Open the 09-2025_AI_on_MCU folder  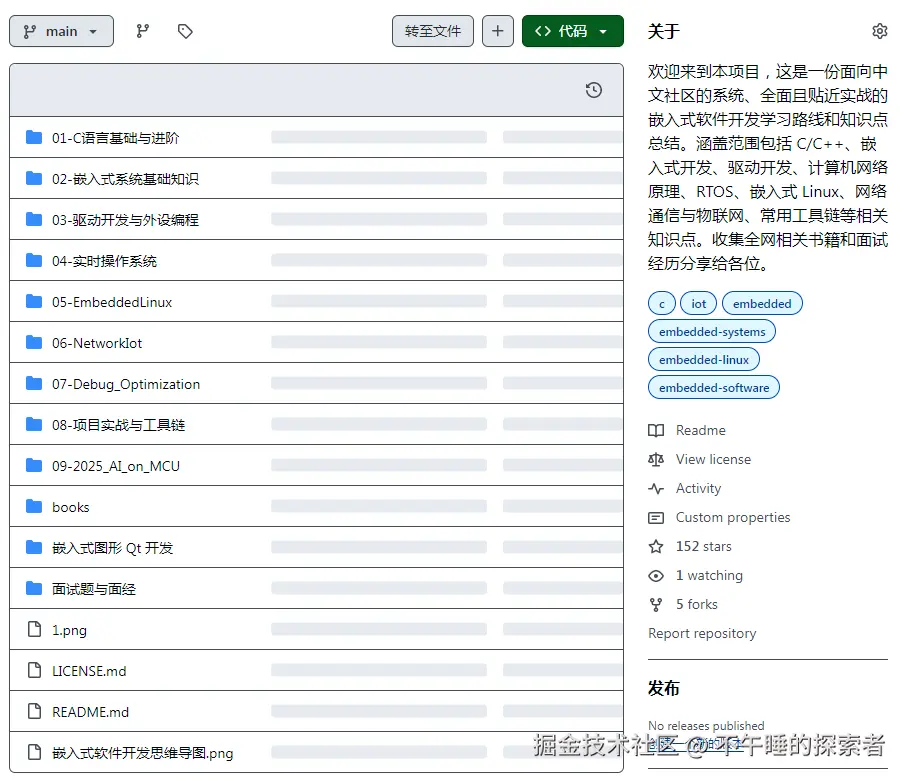point(116,467)
